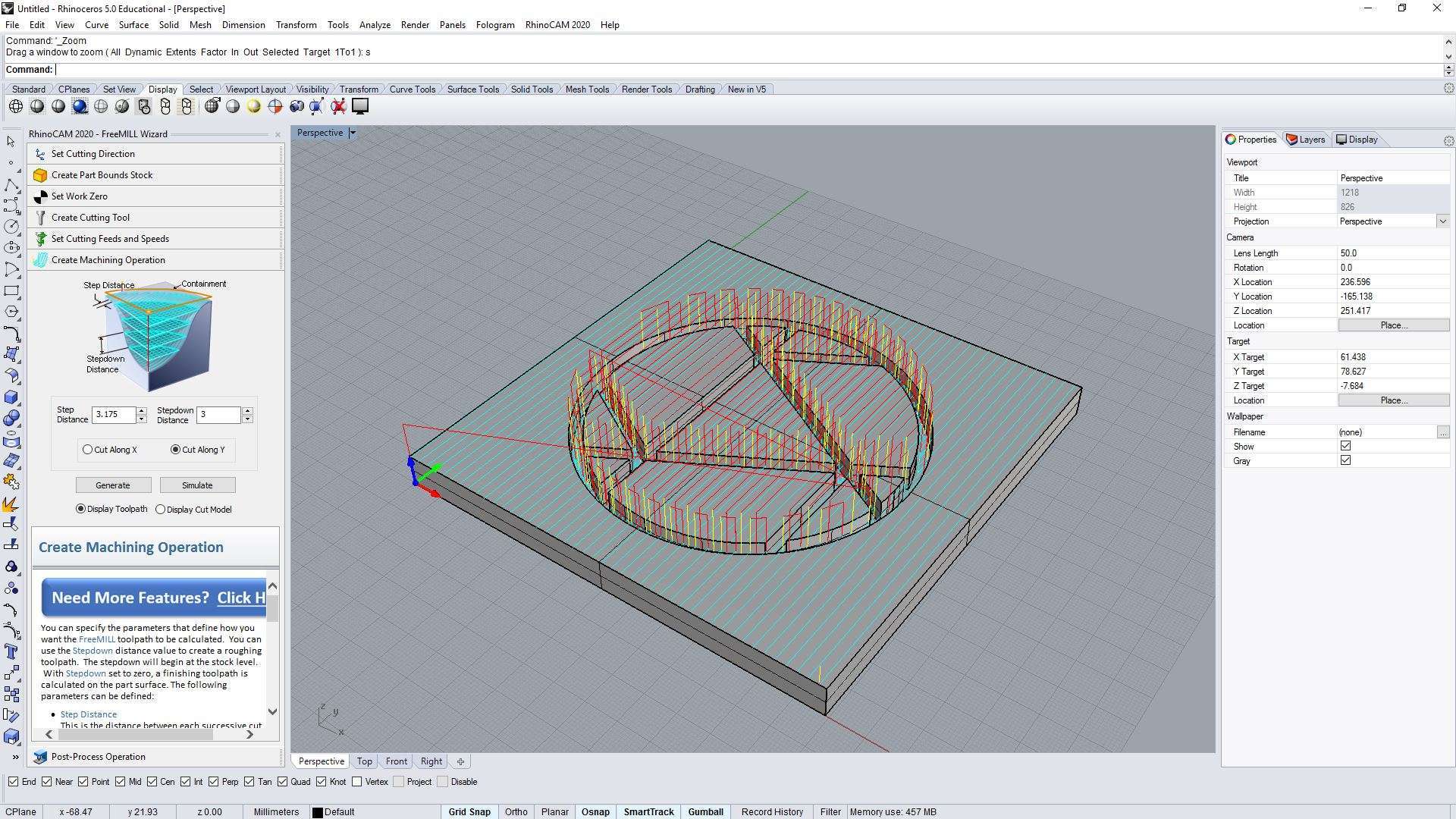The height and width of the screenshot is (819, 1456).
Task: Click the Create Part Bounds Stock icon
Action: click(41, 175)
